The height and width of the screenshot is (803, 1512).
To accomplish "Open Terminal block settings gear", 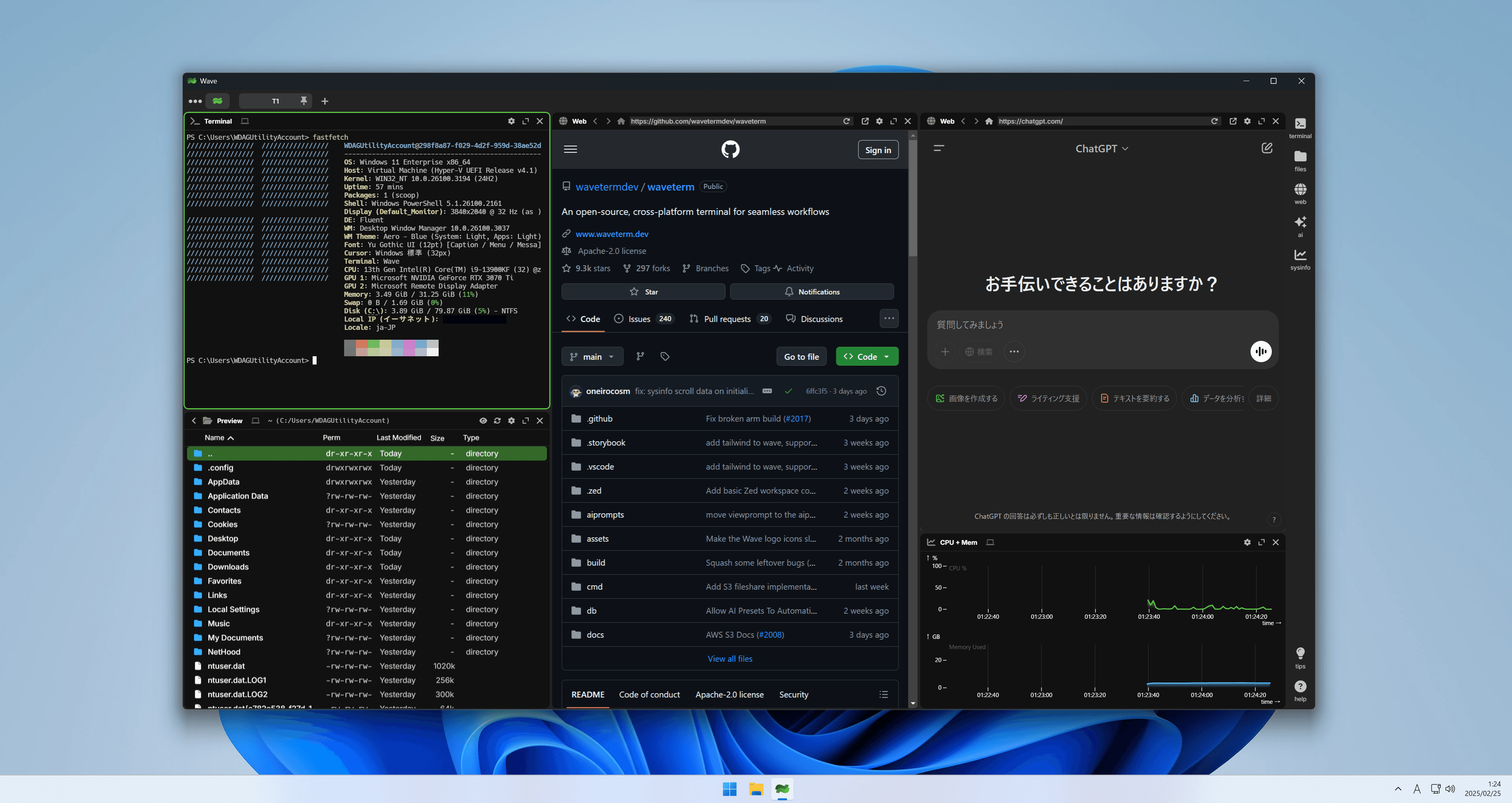I will [x=511, y=121].
